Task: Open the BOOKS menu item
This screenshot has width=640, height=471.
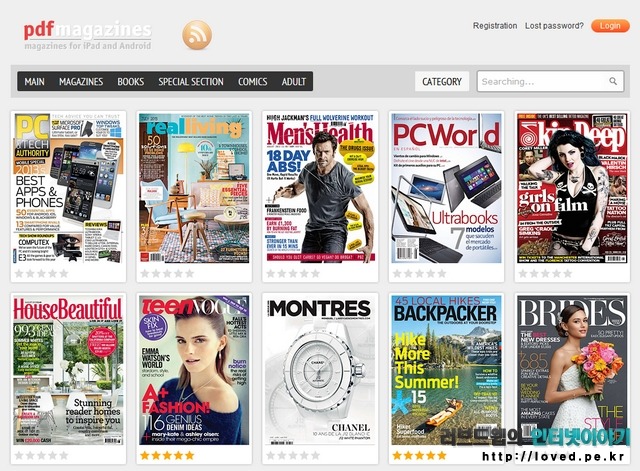Action: [131, 82]
